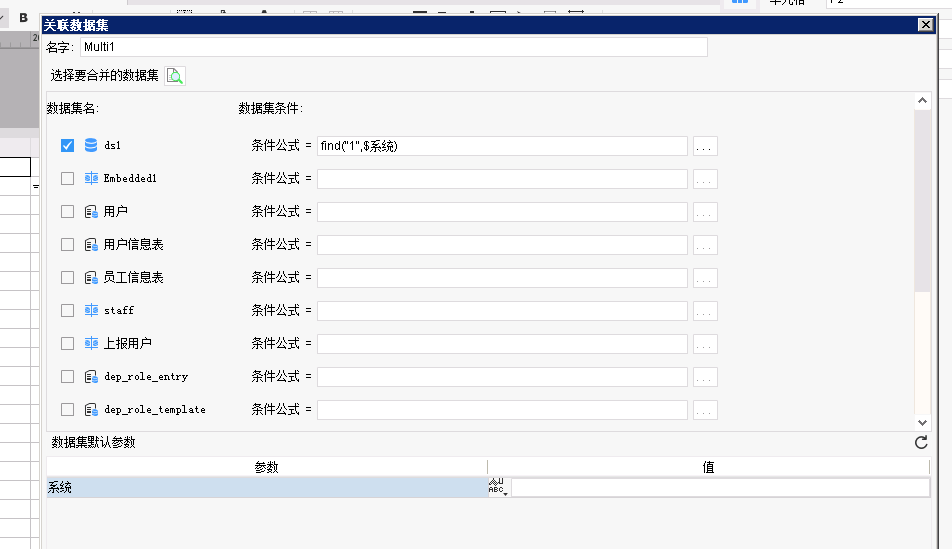Select the 系统 parameter row

click(x=266, y=488)
